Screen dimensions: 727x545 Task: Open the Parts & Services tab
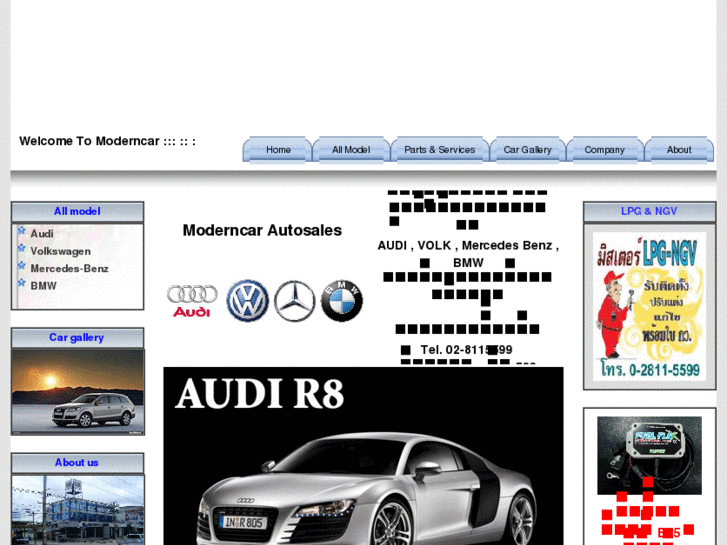pyautogui.click(x=439, y=150)
